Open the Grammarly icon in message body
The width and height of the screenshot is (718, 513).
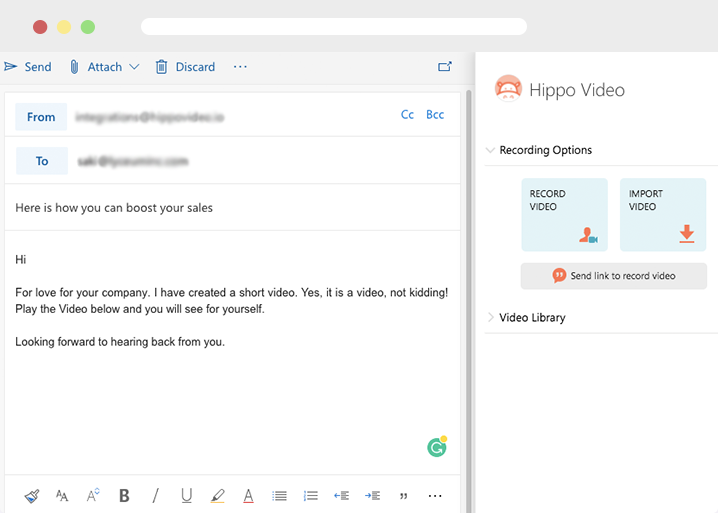coord(437,447)
